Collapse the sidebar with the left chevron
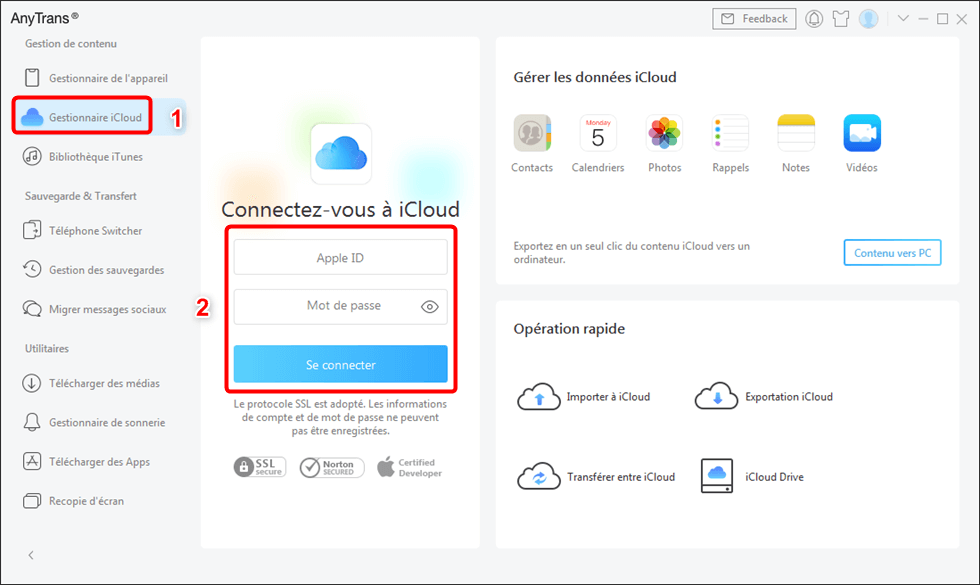Screen dimensions: 980x585 (31, 555)
